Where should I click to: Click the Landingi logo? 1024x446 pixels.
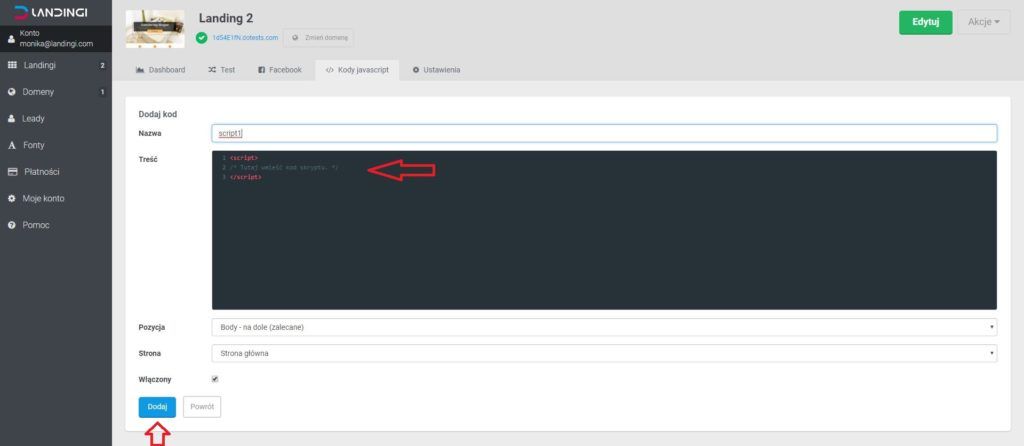51,11
